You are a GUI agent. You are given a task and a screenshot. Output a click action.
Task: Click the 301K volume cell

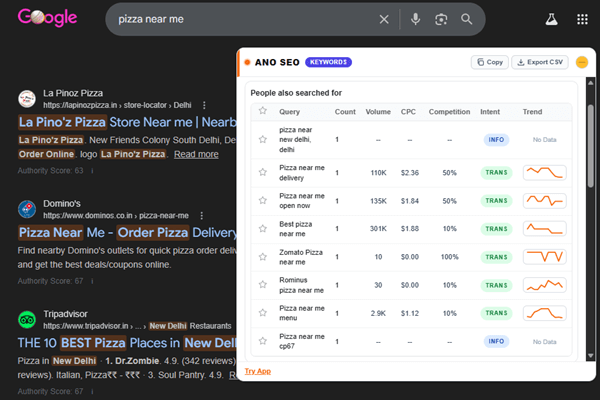pos(378,229)
